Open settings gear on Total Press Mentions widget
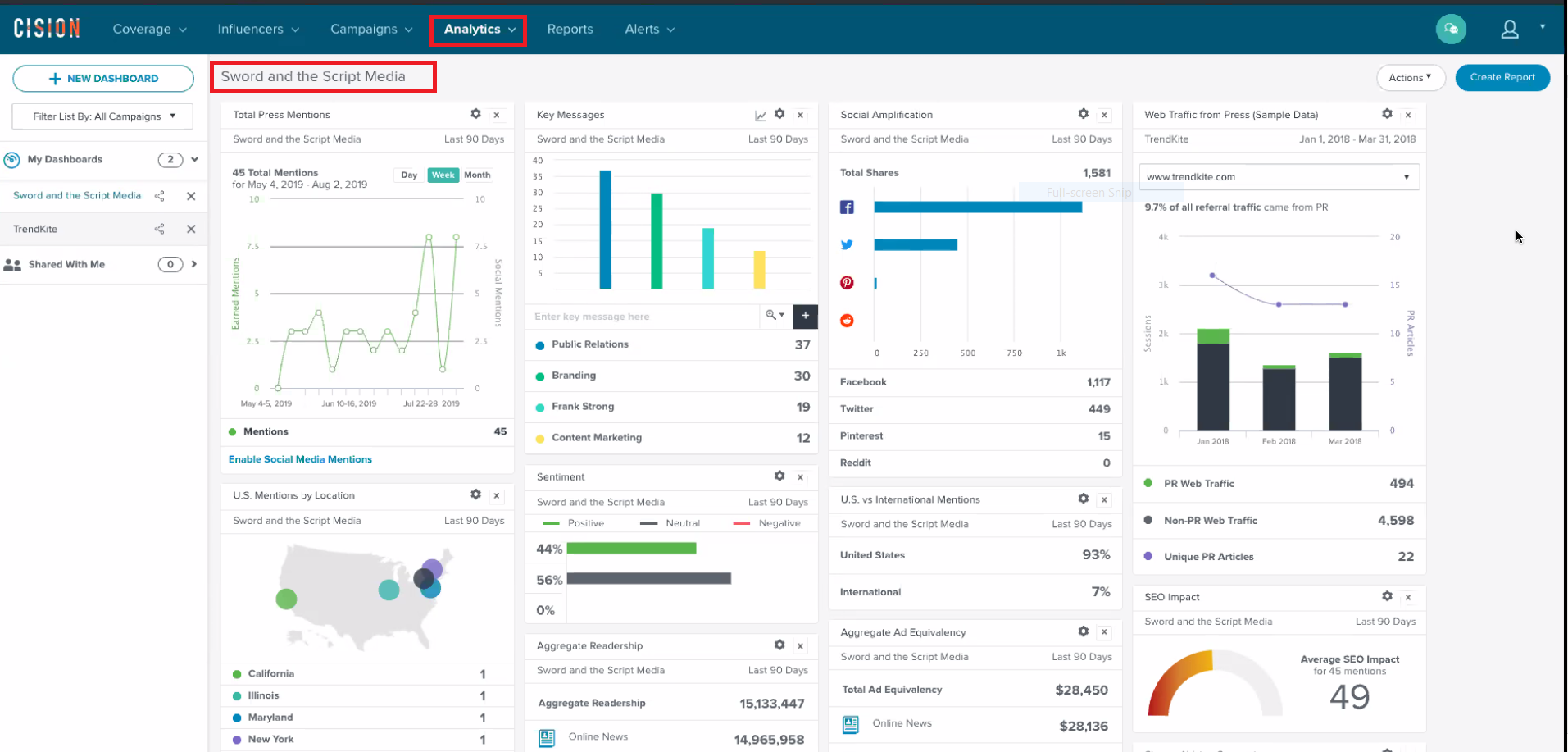The image size is (1568, 752). click(475, 114)
